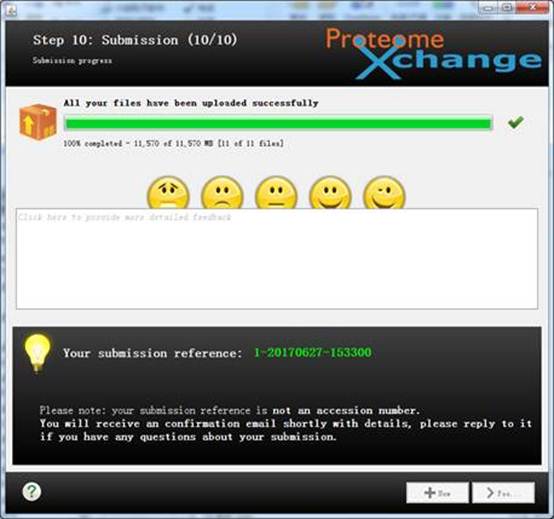This screenshot has width=554, height=519.
Task: Start a new submission with New button
Action: click(x=437, y=493)
